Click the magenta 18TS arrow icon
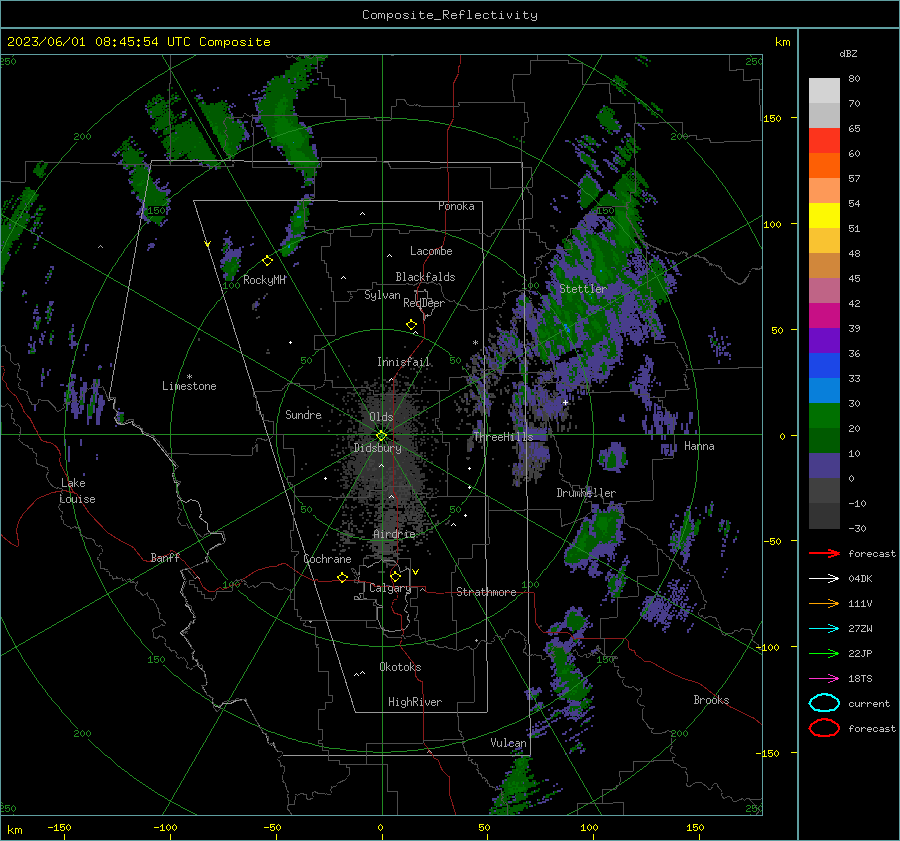The image size is (900, 841). [824, 679]
